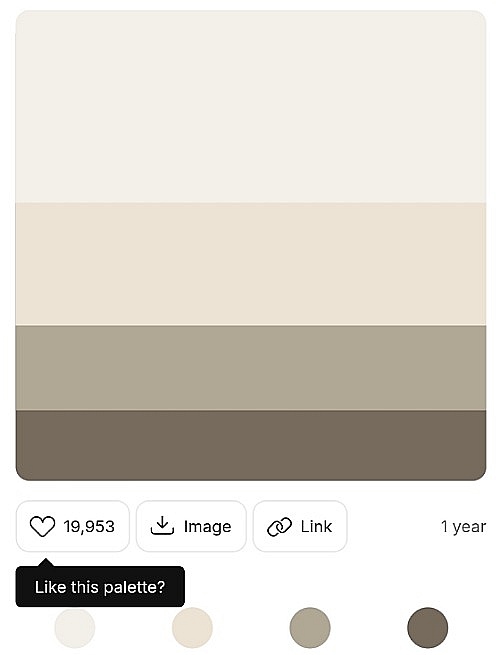The height and width of the screenshot is (655, 500).
Task: Click the palette's rounded bottom-left corner
Action: pyautogui.click(x=22, y=474)
